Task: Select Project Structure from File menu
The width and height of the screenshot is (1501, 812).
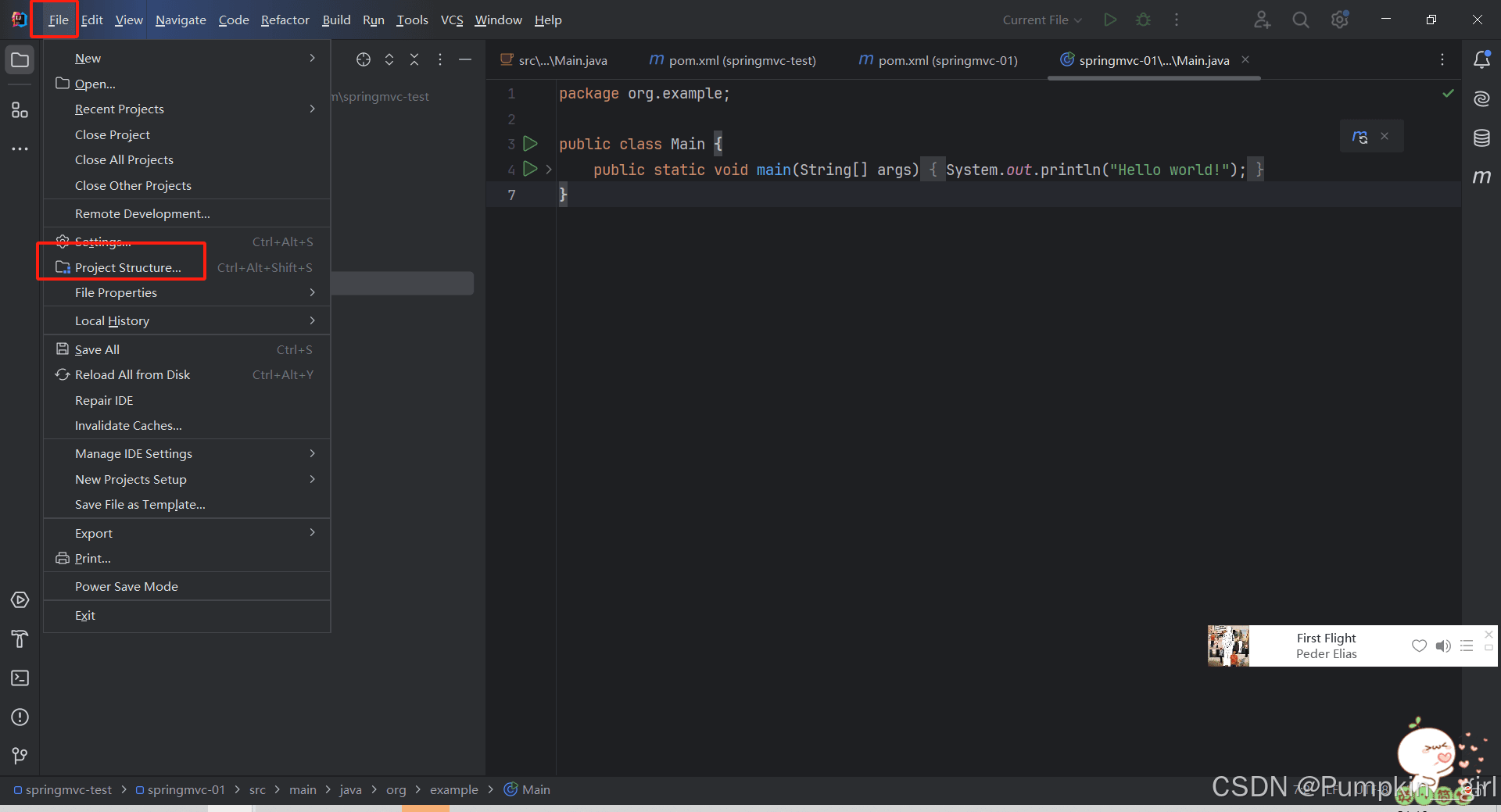Action: [128, 267]
